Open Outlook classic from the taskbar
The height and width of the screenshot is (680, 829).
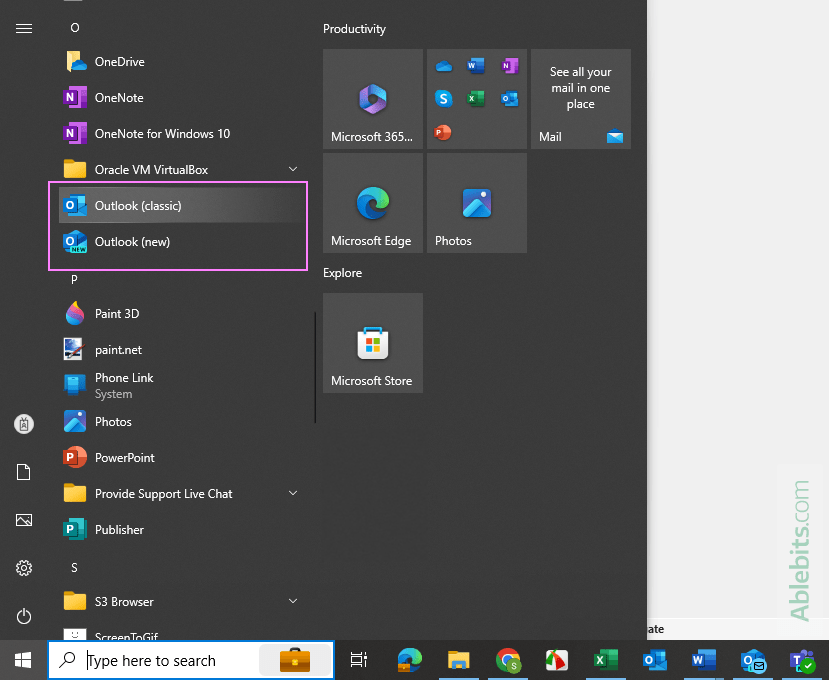pos(655,660)
